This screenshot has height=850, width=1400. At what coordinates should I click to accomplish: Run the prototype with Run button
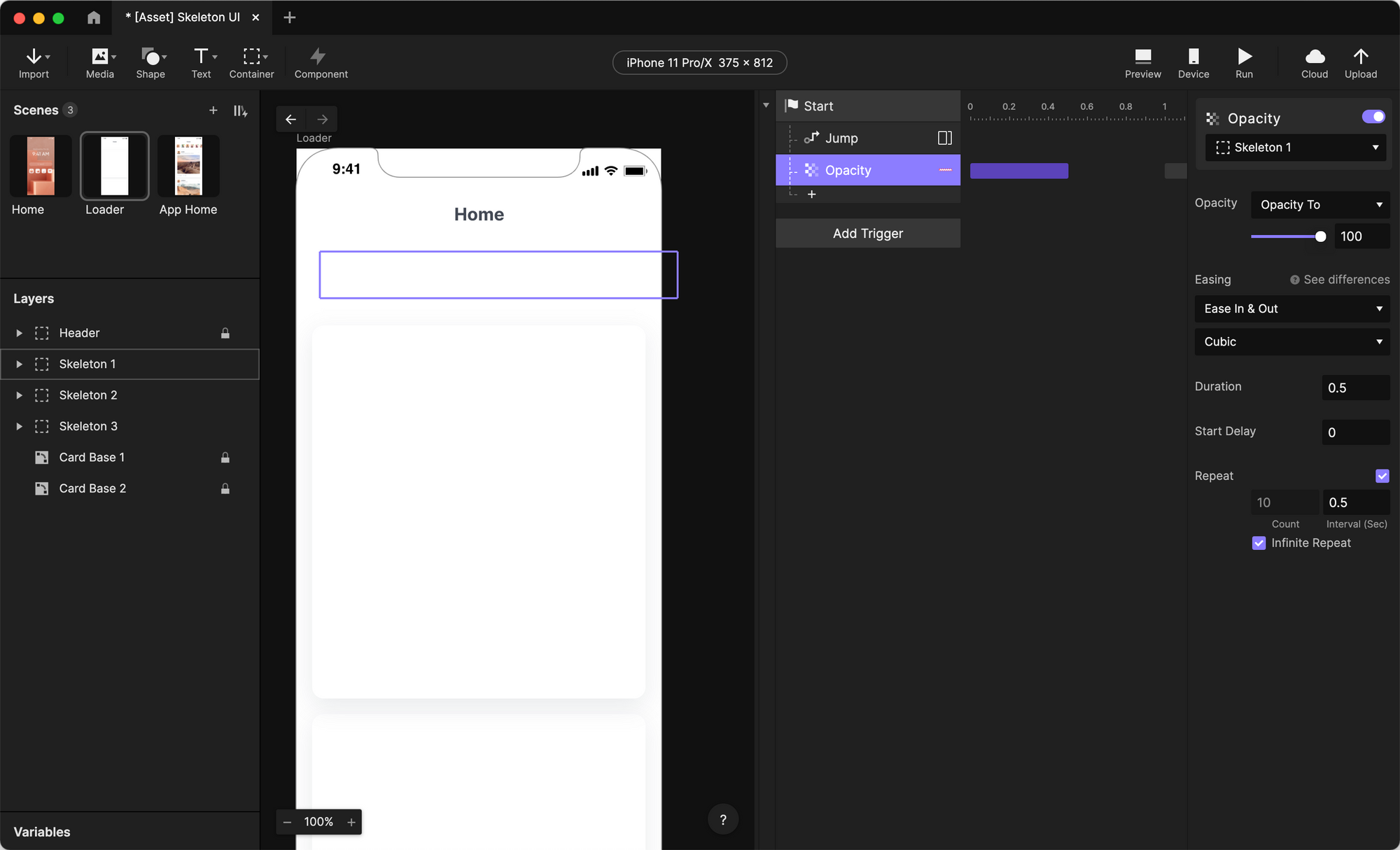coord(1244,57)
